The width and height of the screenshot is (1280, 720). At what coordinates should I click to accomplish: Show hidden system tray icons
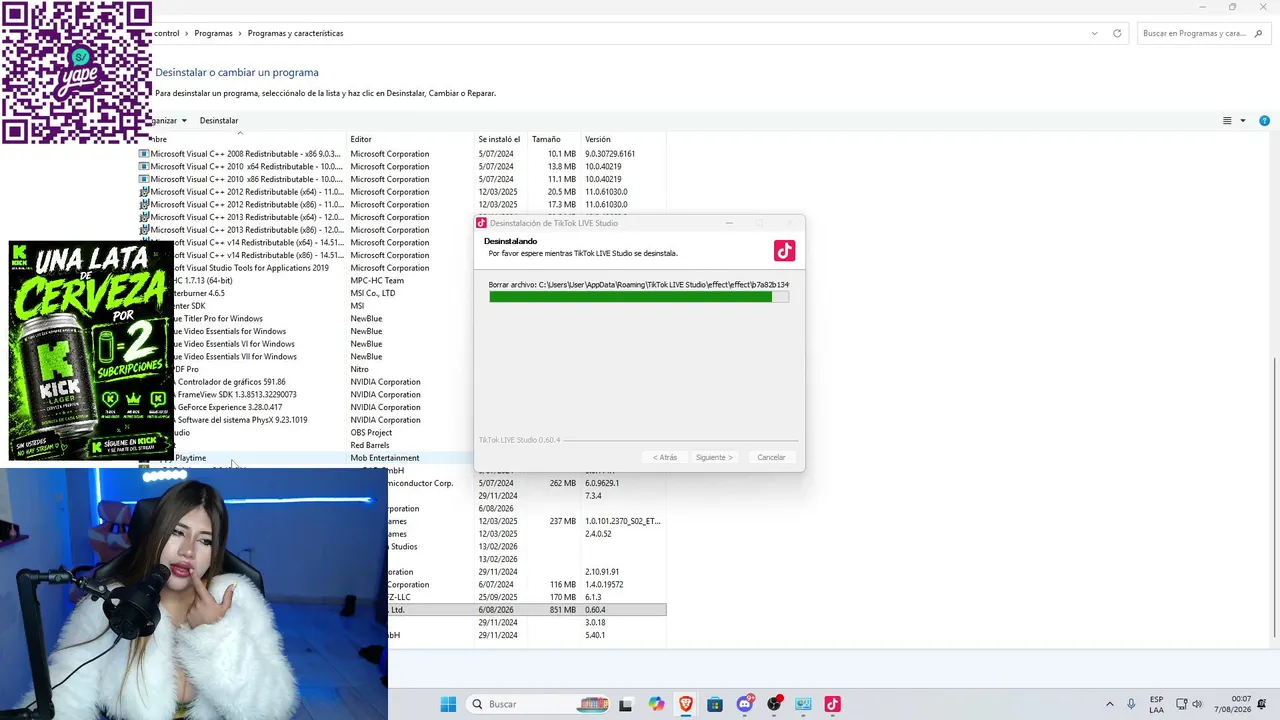point(1109,704)
